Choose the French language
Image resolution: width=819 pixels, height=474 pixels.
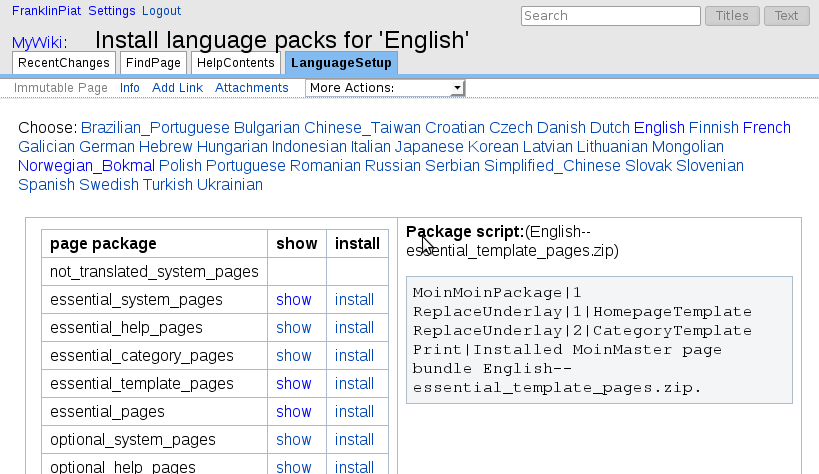pos(767,128)
